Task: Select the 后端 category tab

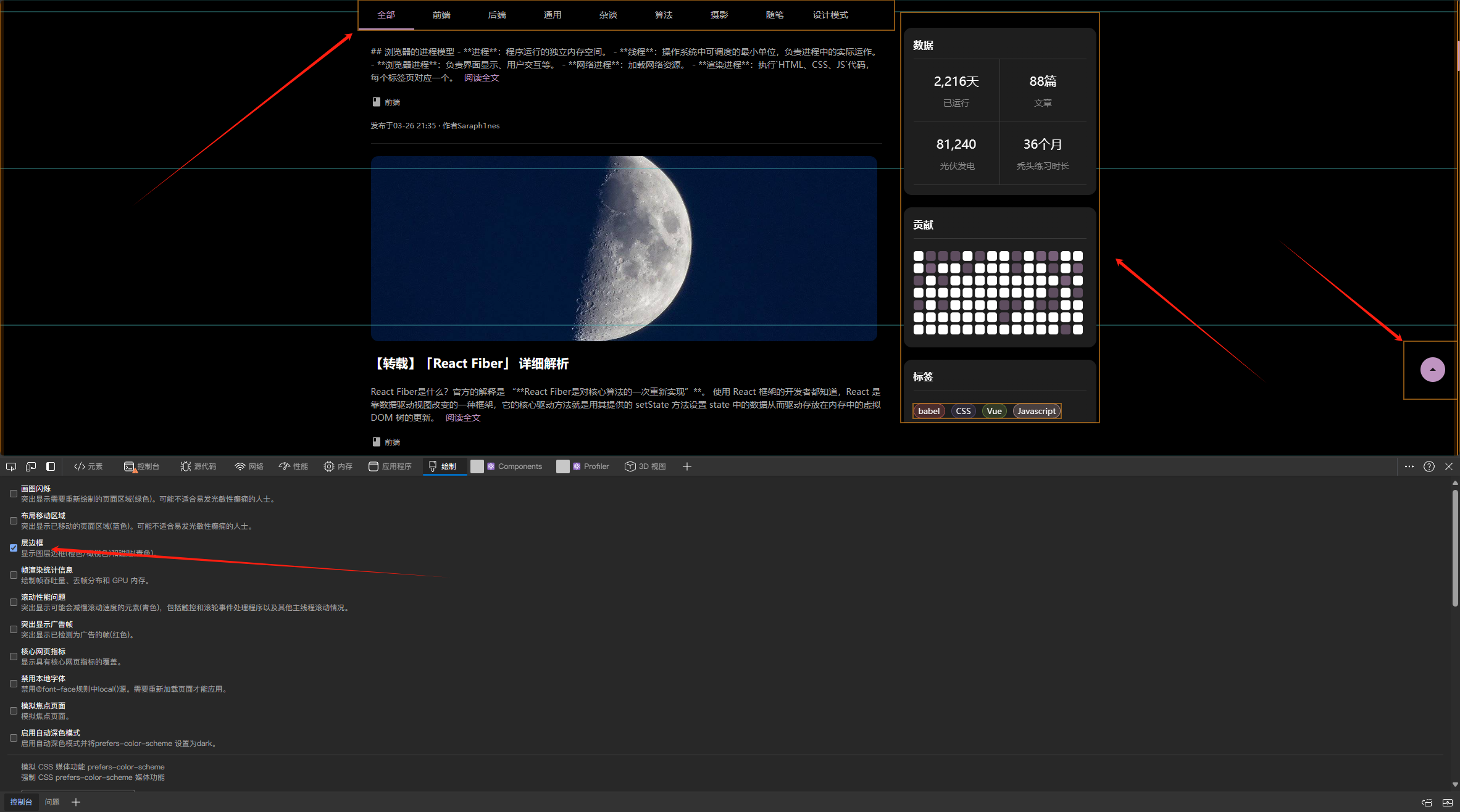Action: pos(498,15)
